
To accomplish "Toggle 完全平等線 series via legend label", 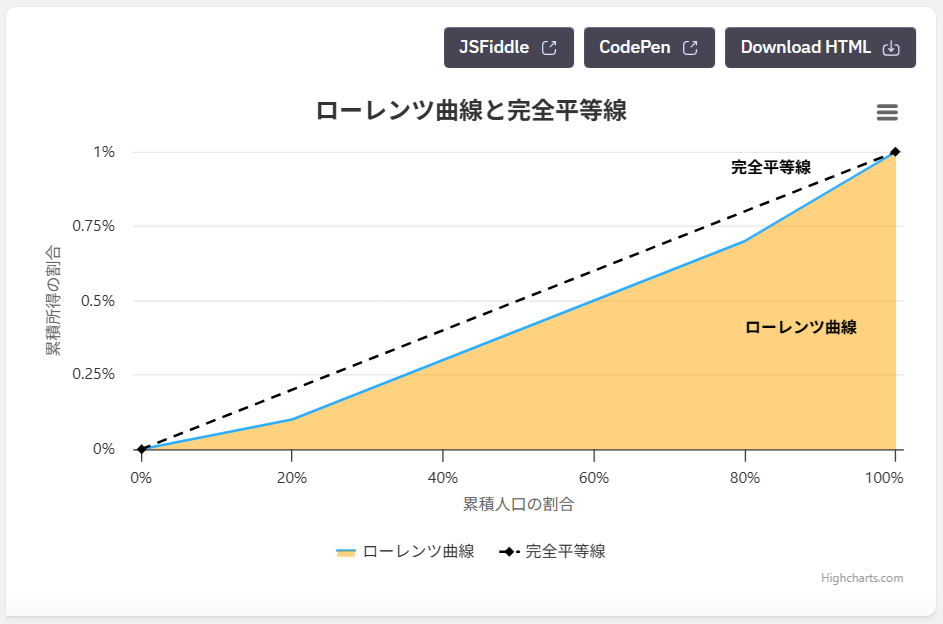I will click(565, 551).
